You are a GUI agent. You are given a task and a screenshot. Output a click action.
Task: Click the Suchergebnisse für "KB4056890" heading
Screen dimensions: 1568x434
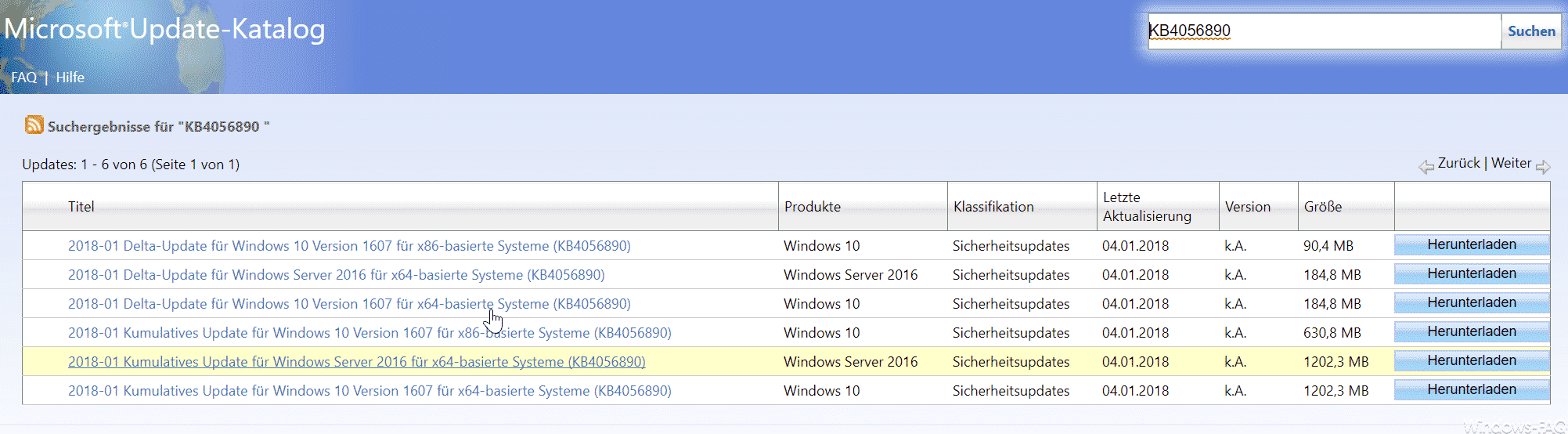[x=158, y=127]
